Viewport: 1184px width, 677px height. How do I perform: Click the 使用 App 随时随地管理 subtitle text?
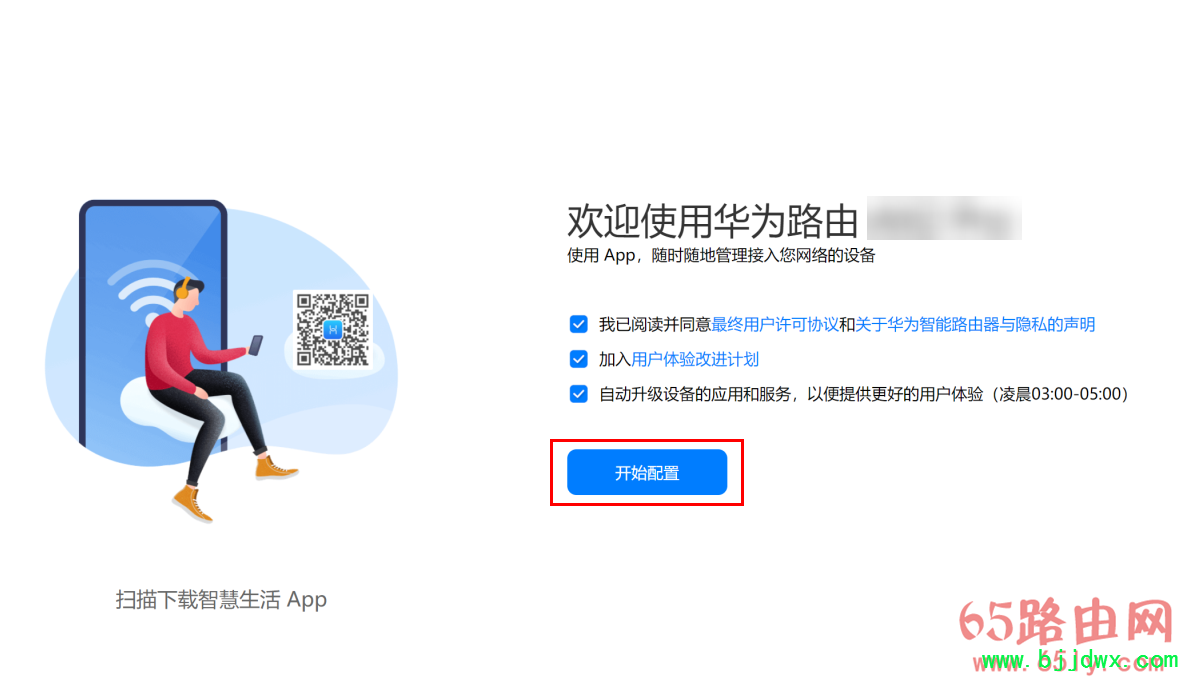pos(721,256)
